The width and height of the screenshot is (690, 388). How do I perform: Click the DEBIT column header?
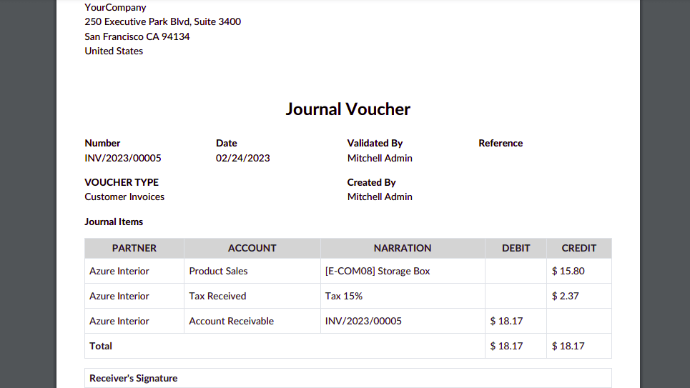[x=516, y=248]
